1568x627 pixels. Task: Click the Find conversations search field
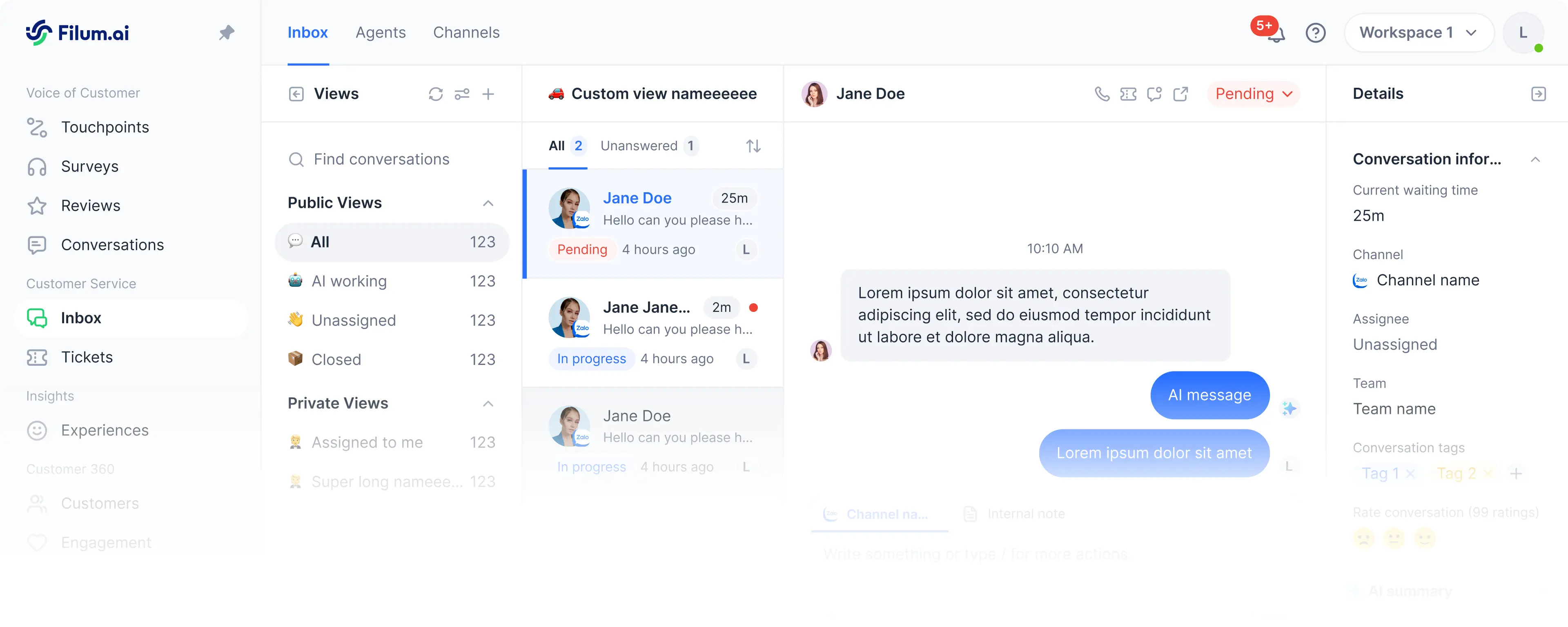[381, 160]
